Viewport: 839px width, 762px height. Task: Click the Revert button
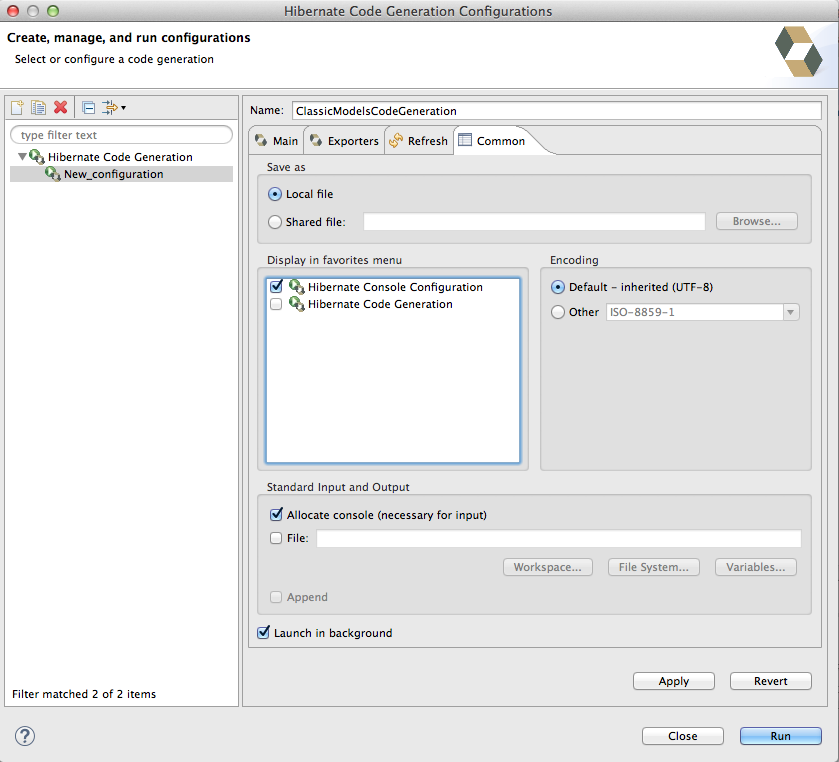click(x=771, y=681)
